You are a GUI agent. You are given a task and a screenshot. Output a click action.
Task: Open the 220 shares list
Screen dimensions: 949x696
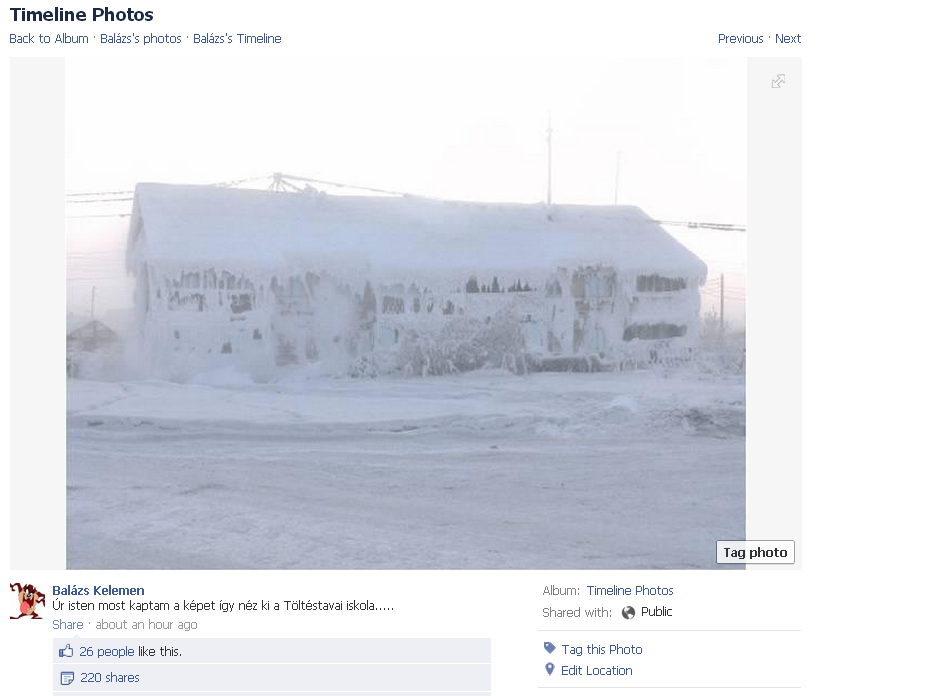pyautogui.click(x=110, y=678)
